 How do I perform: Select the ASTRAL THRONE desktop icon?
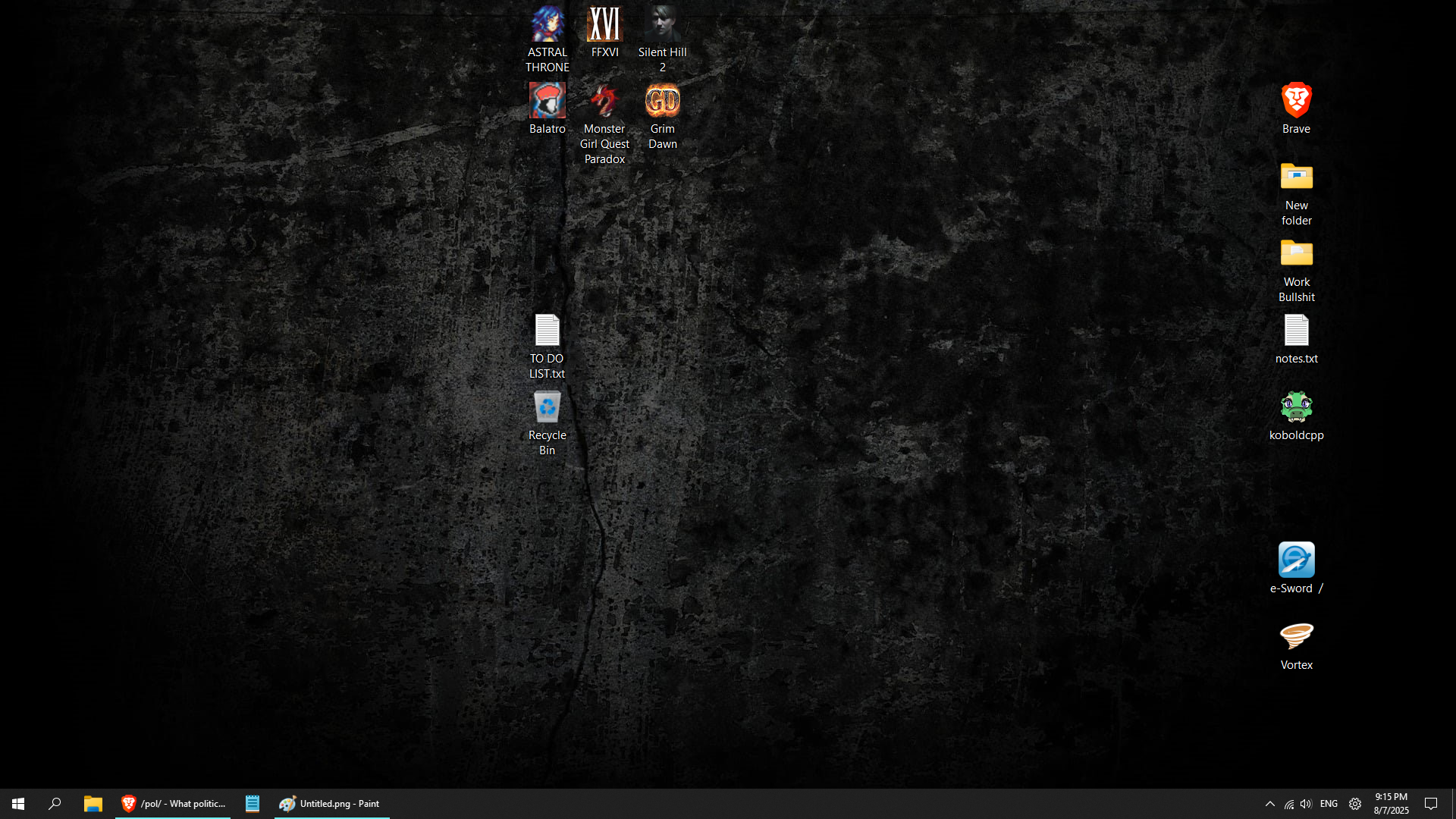point(547,39)
